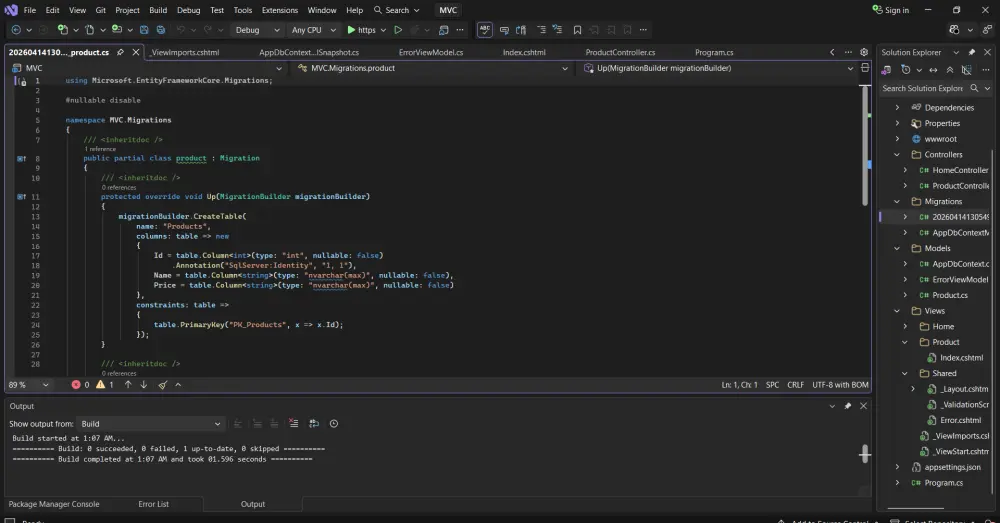Click the Save All toolbar icon
Viewport: 1000px width, 523px height.
coord(161,30)
